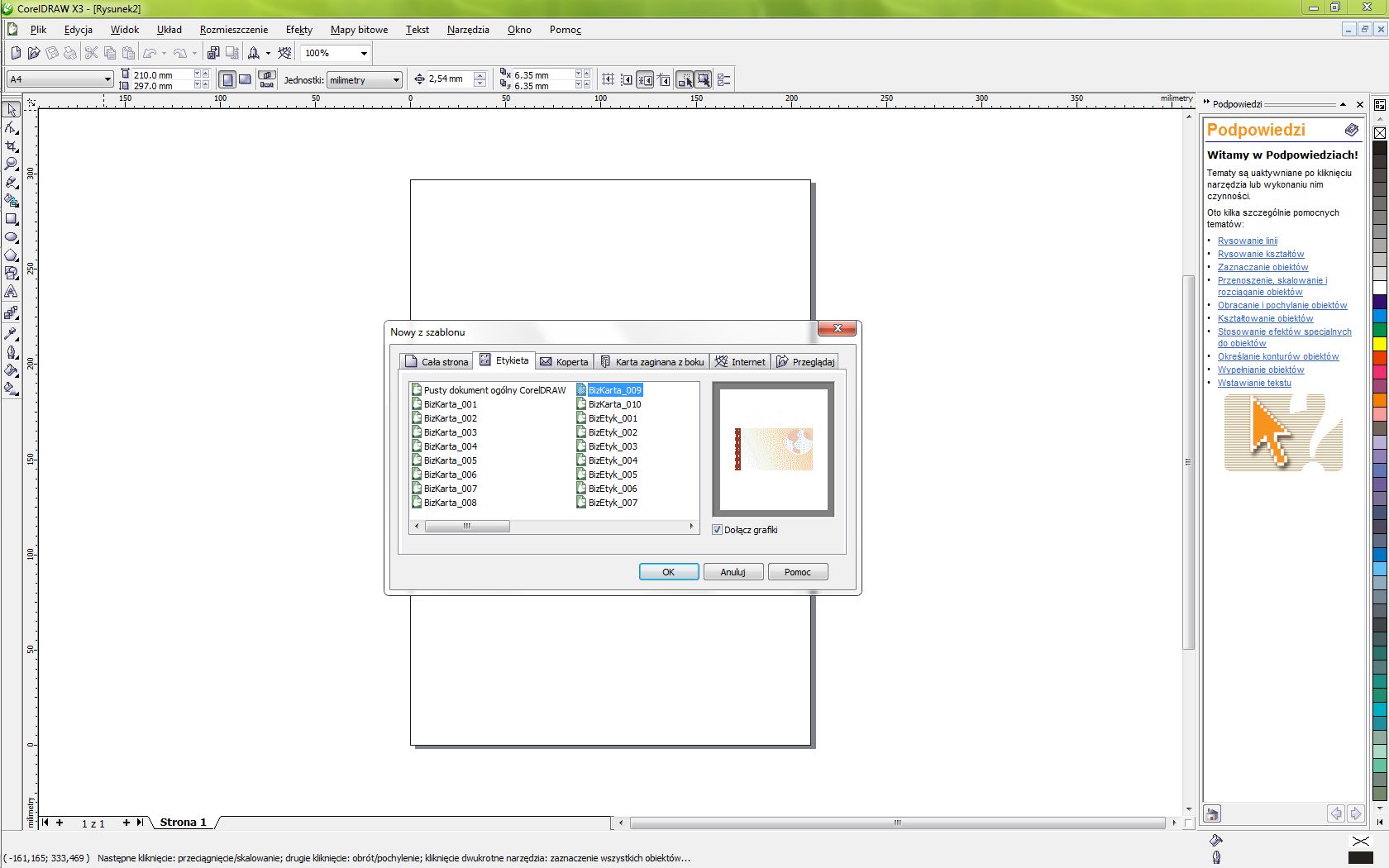Click the Options icon on property bar

click(723, 79)
